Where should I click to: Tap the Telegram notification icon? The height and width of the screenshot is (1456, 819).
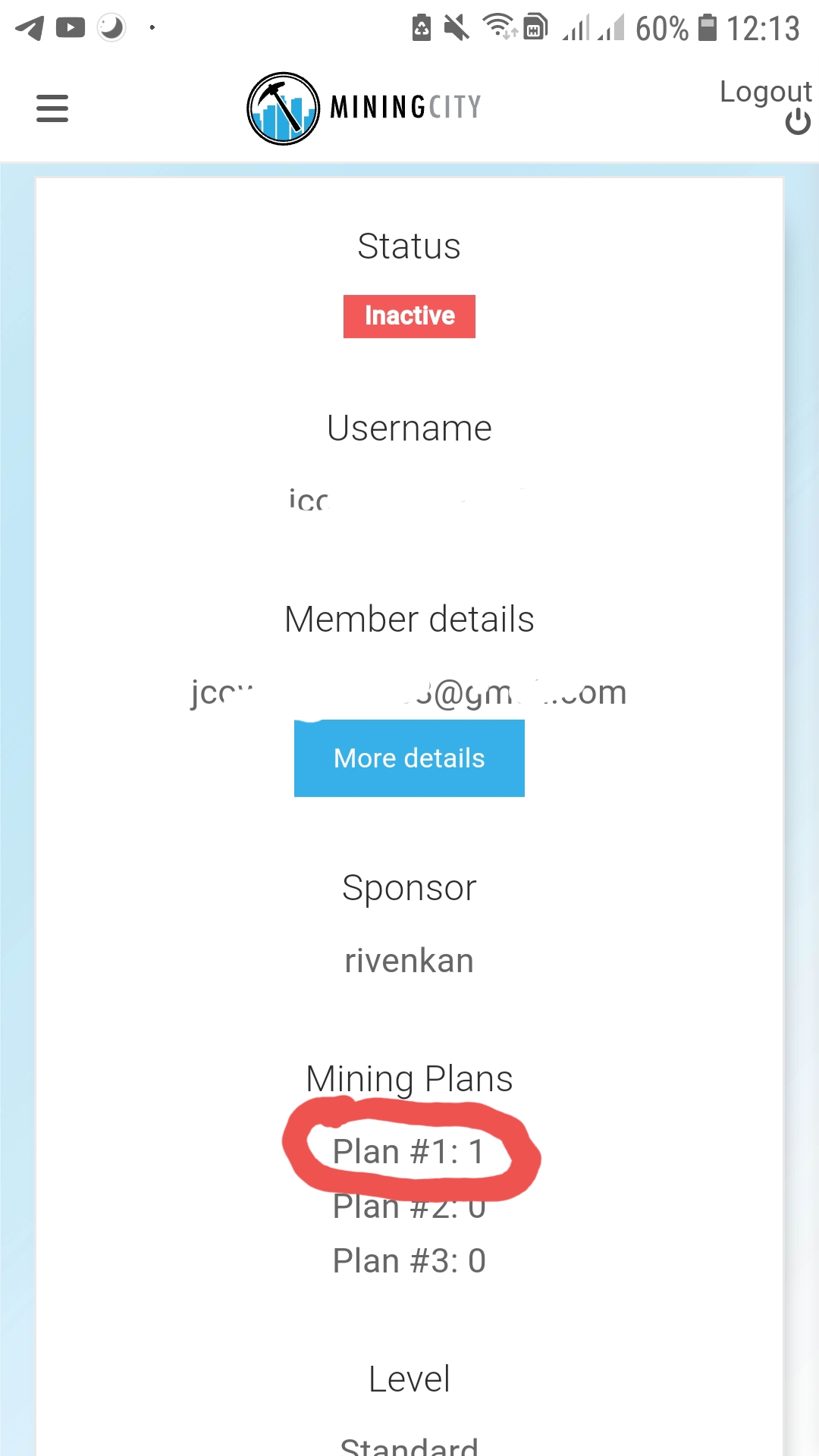(30, 28)
